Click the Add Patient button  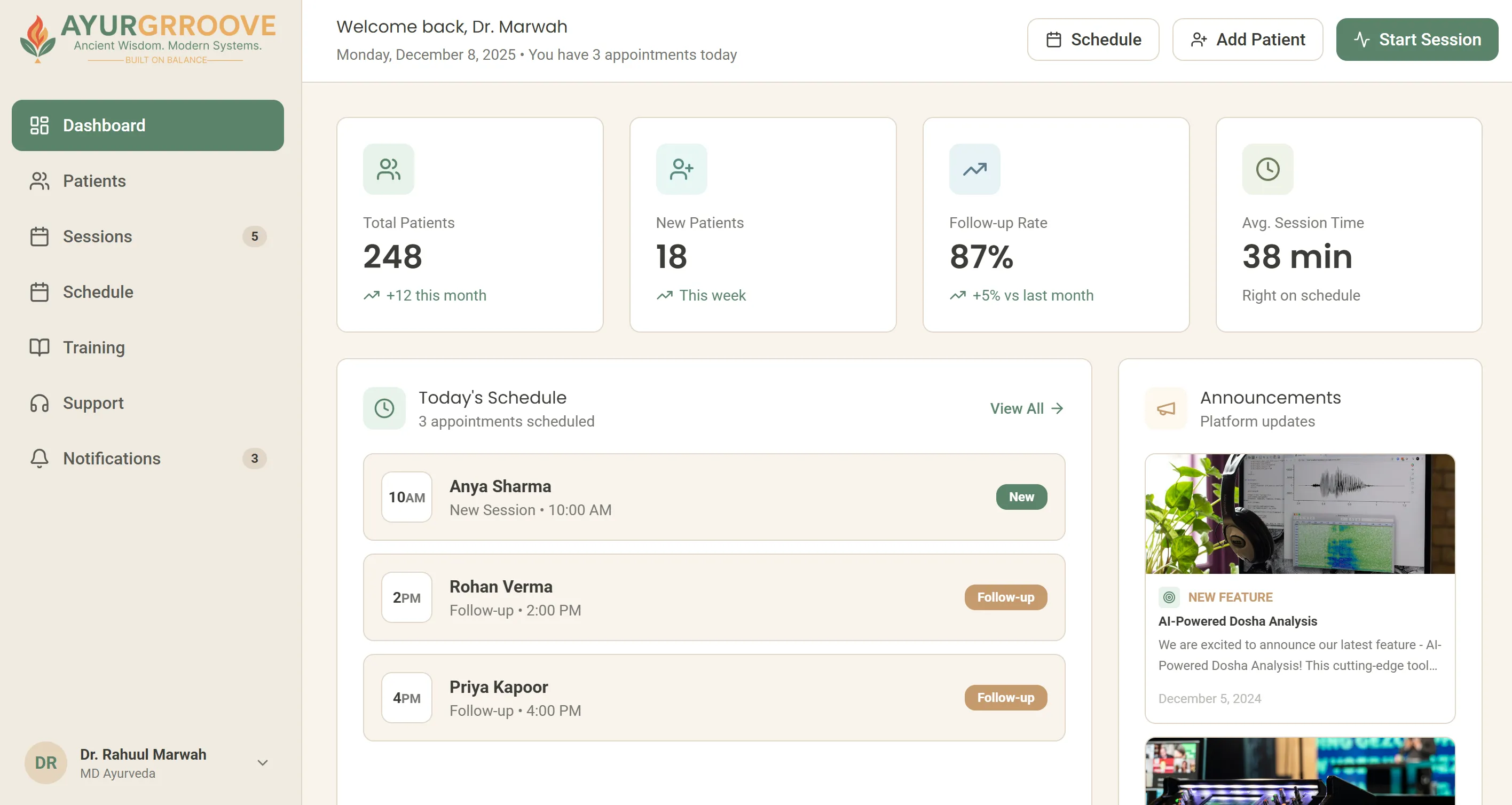pyautogui.click(x=1247, y=40)
